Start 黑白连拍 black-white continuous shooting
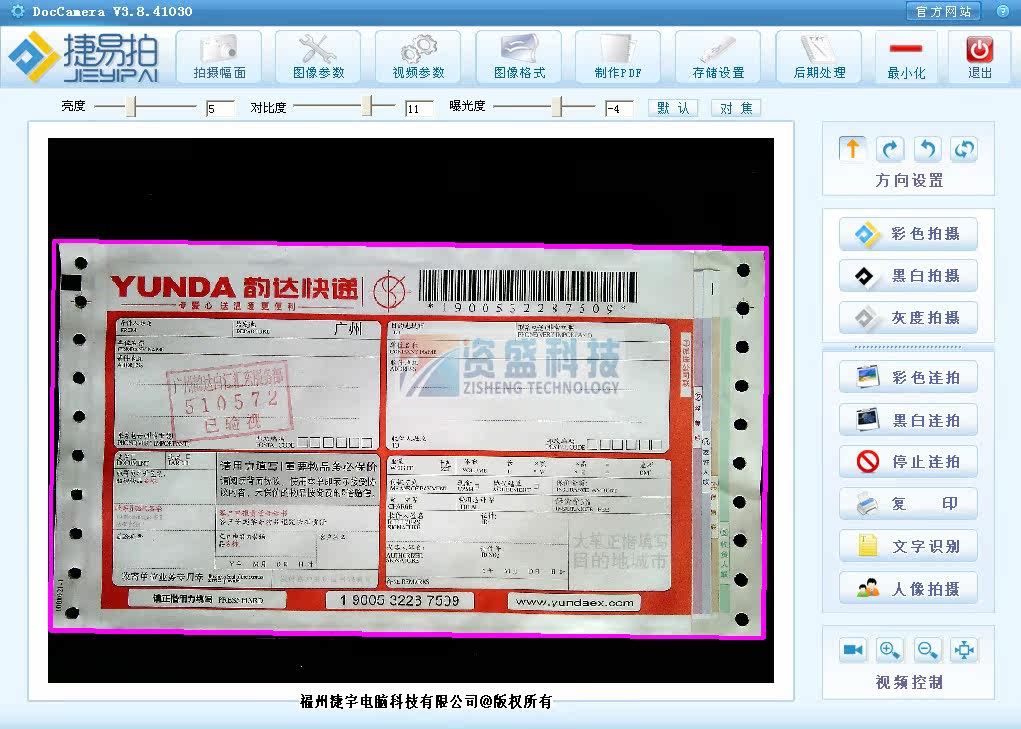The width and height of the screenshot is (1021, 729). (908, 420)
